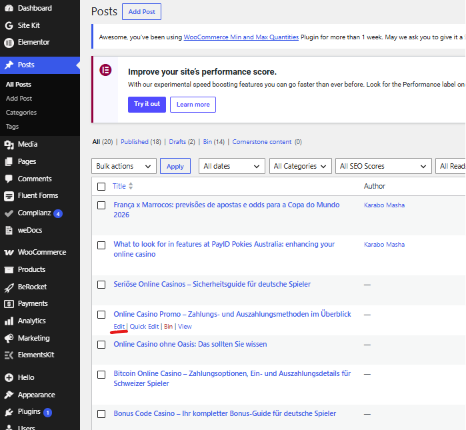The height and width of the screenshot is (430, 466).
Task: Click the Learn more button
Action: click(193, 105)
